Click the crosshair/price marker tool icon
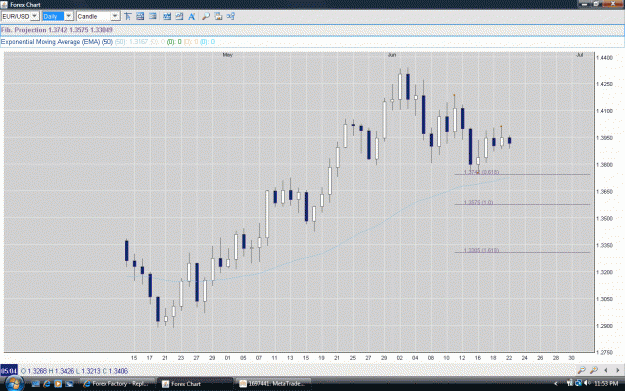Viewport: 625px width, 391px height. 128,16
